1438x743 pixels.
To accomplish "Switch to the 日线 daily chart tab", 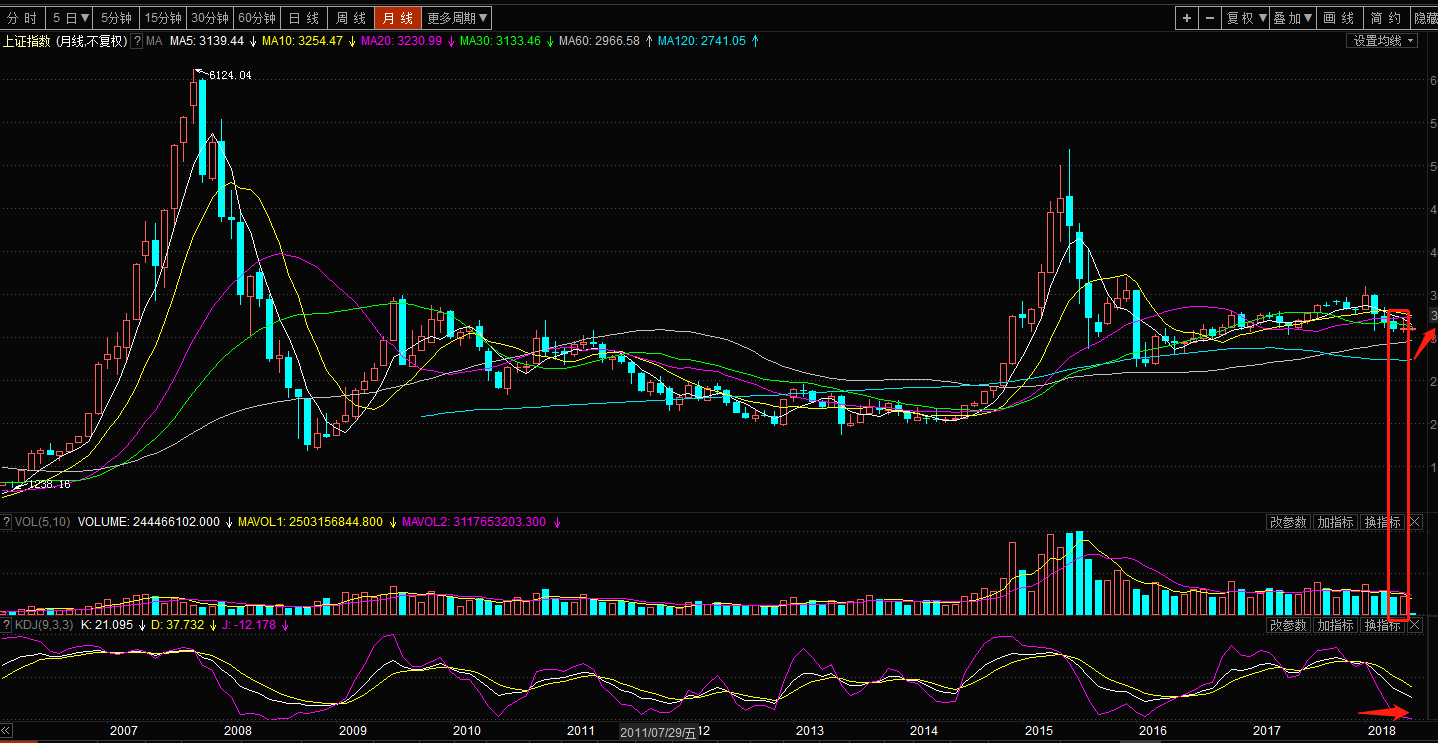I will click(x=304, y=18).
